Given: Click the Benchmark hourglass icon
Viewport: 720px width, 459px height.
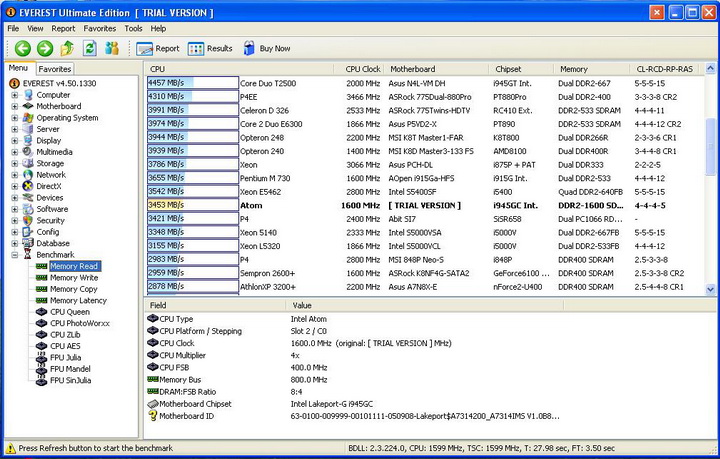Looking at the screenshot, I should (x=28, y=255).
